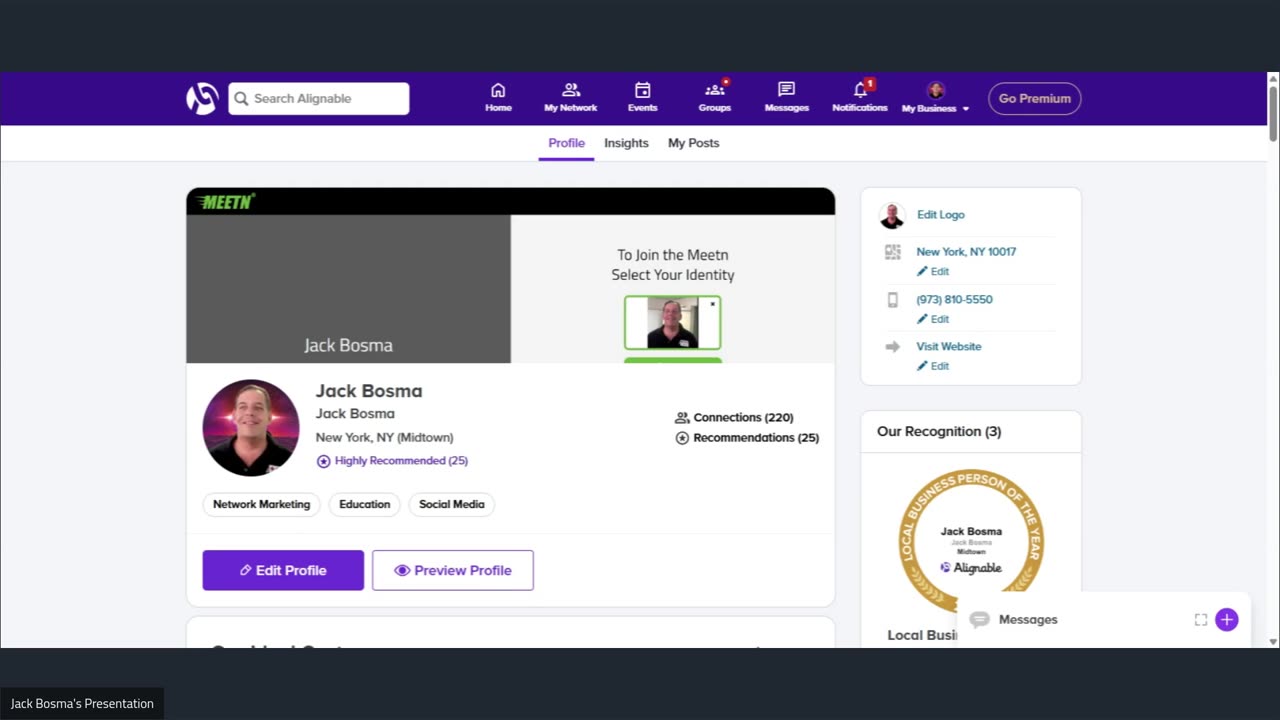Open Messages in the top navigation
The height and width of the screenshot is (720, 1280).
click(x=786, y=98)
